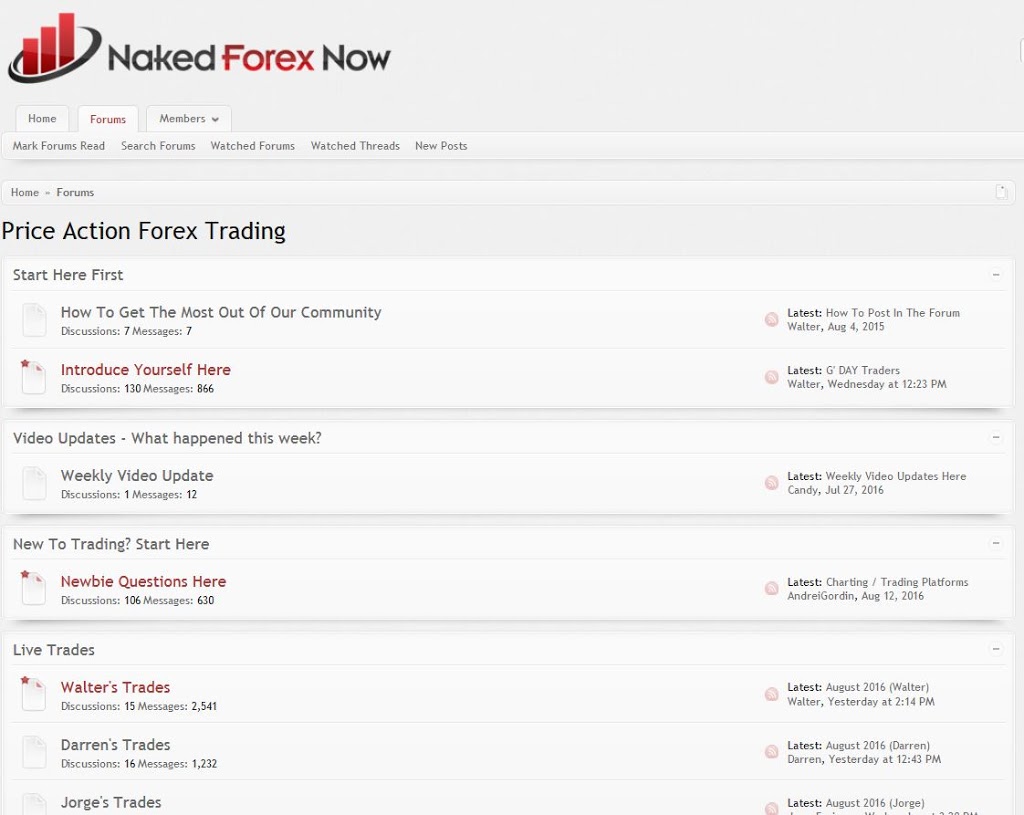The width and height of the screenshot is (1024, 815).
Task: Open the Live Trades category heading
Action: point(54,650)
